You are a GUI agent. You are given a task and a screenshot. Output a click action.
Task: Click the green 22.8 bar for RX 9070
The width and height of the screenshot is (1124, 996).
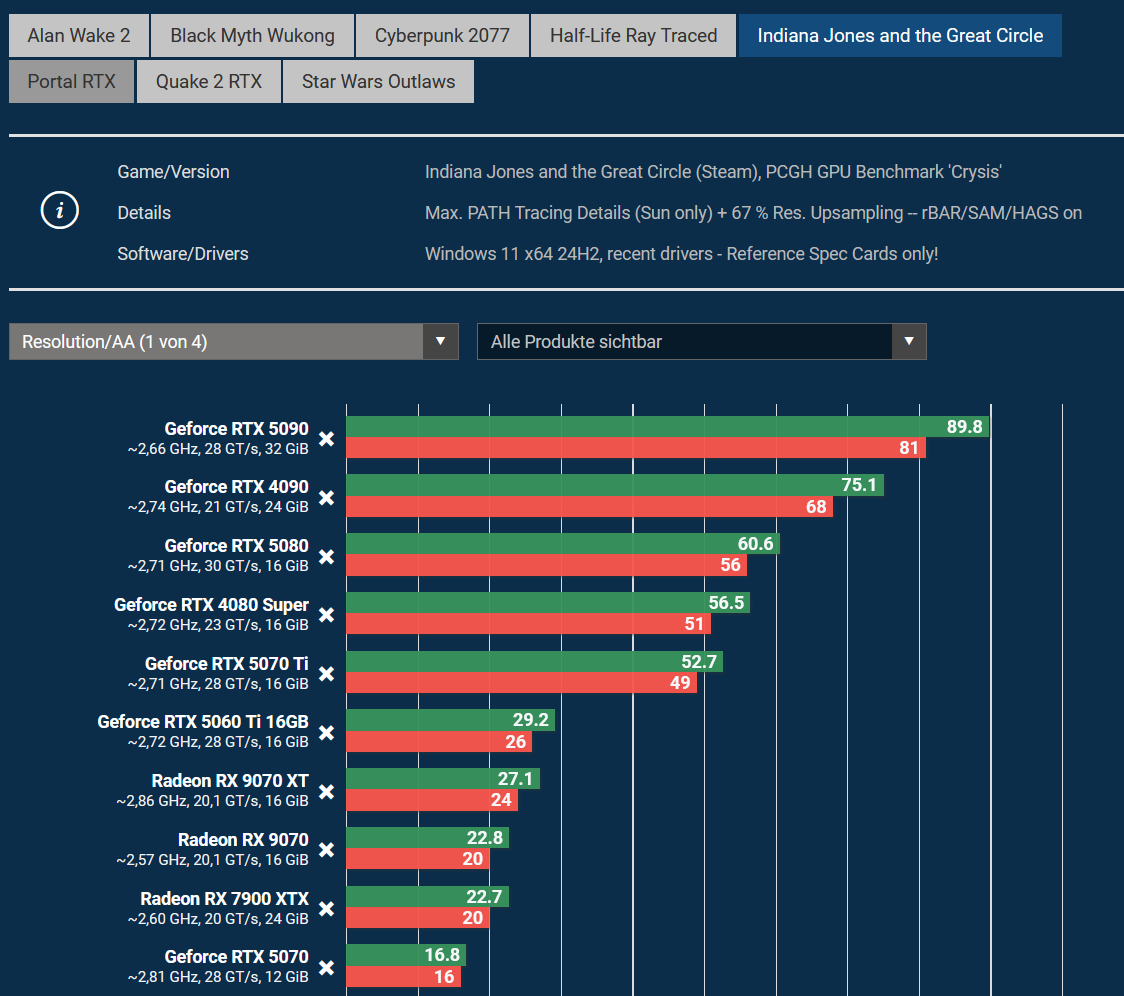[427, 838]
